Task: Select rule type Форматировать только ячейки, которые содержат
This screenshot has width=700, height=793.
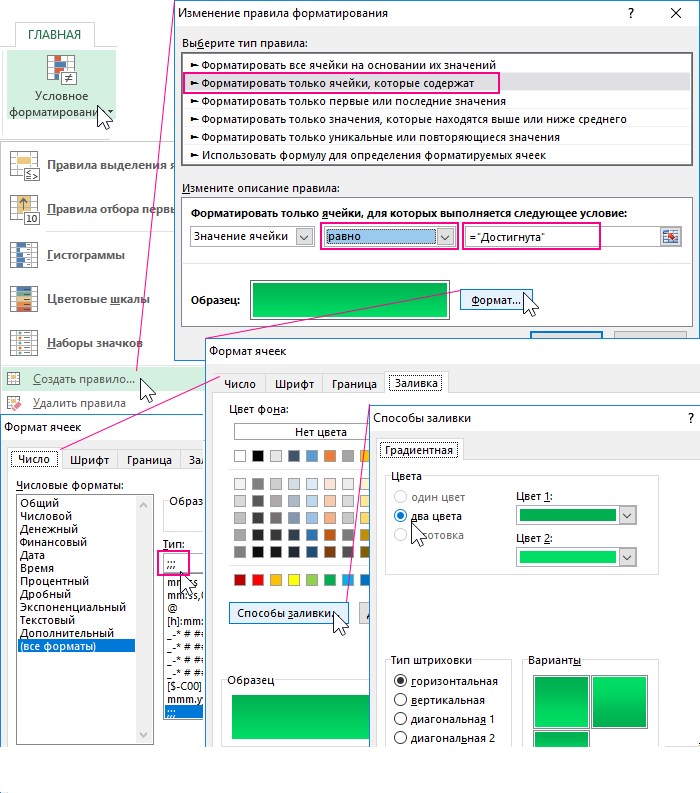Action: 438,83
